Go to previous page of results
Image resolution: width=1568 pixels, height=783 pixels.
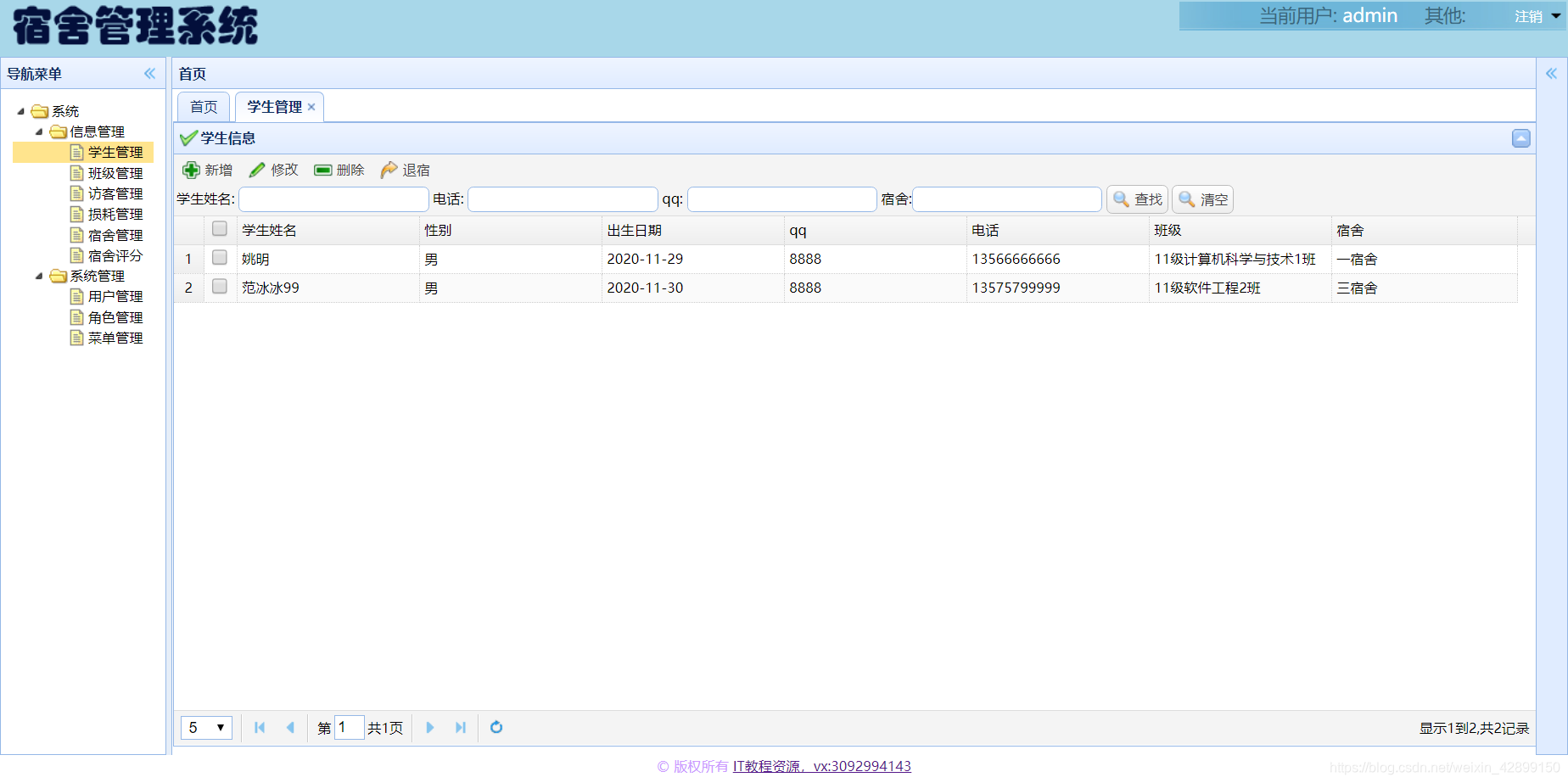tap(290, 728)
